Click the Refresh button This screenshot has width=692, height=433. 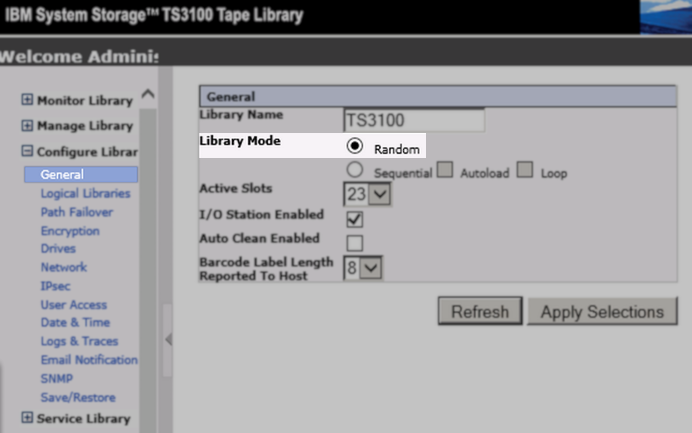point(480,311)
